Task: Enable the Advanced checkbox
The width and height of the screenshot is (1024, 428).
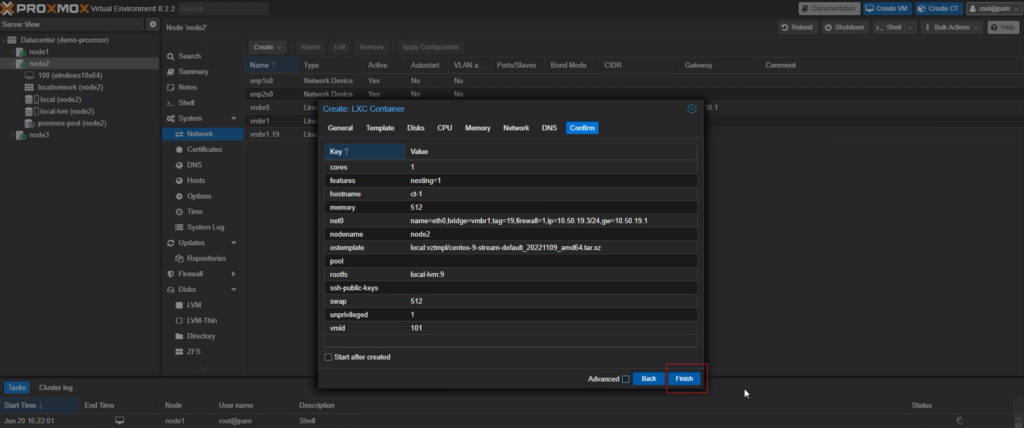Action: click(626, 379)
